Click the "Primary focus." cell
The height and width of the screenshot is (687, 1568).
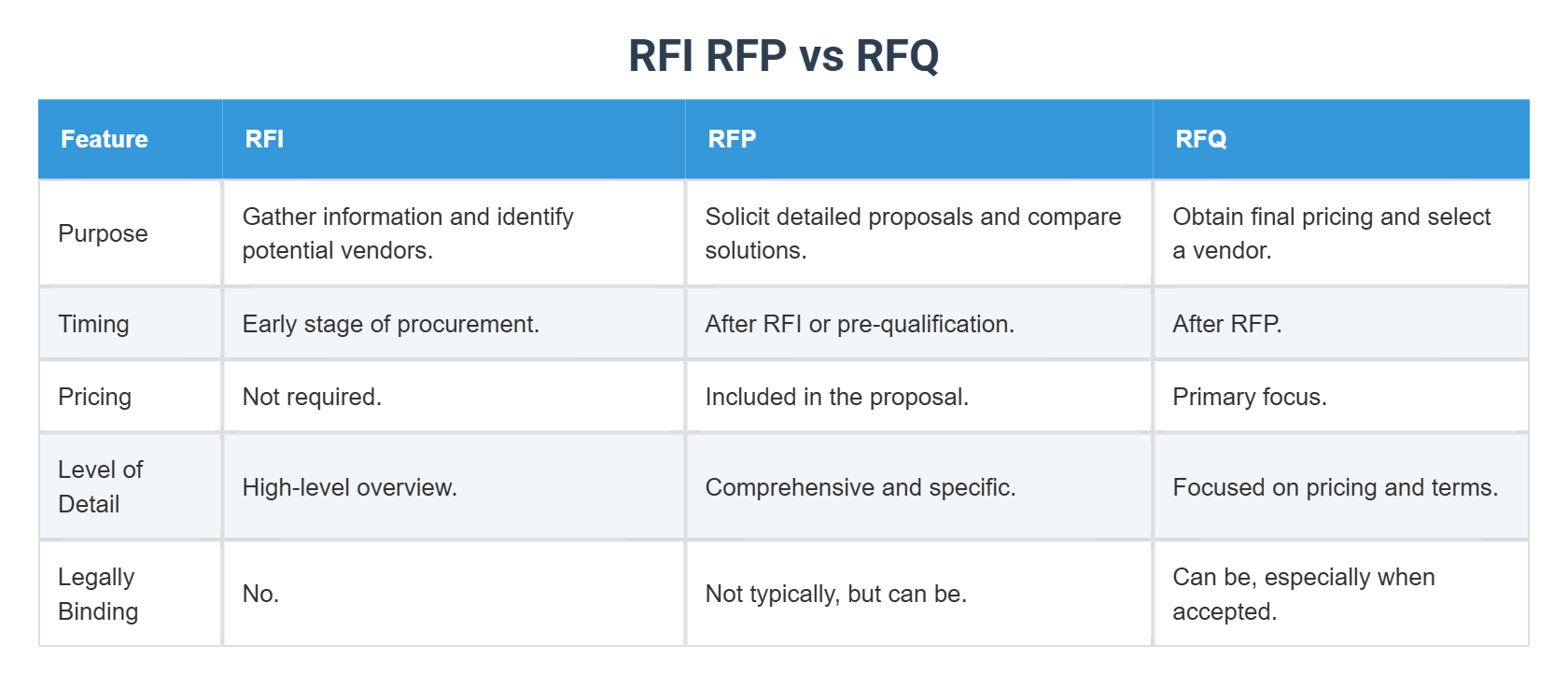pos(1249,397)
